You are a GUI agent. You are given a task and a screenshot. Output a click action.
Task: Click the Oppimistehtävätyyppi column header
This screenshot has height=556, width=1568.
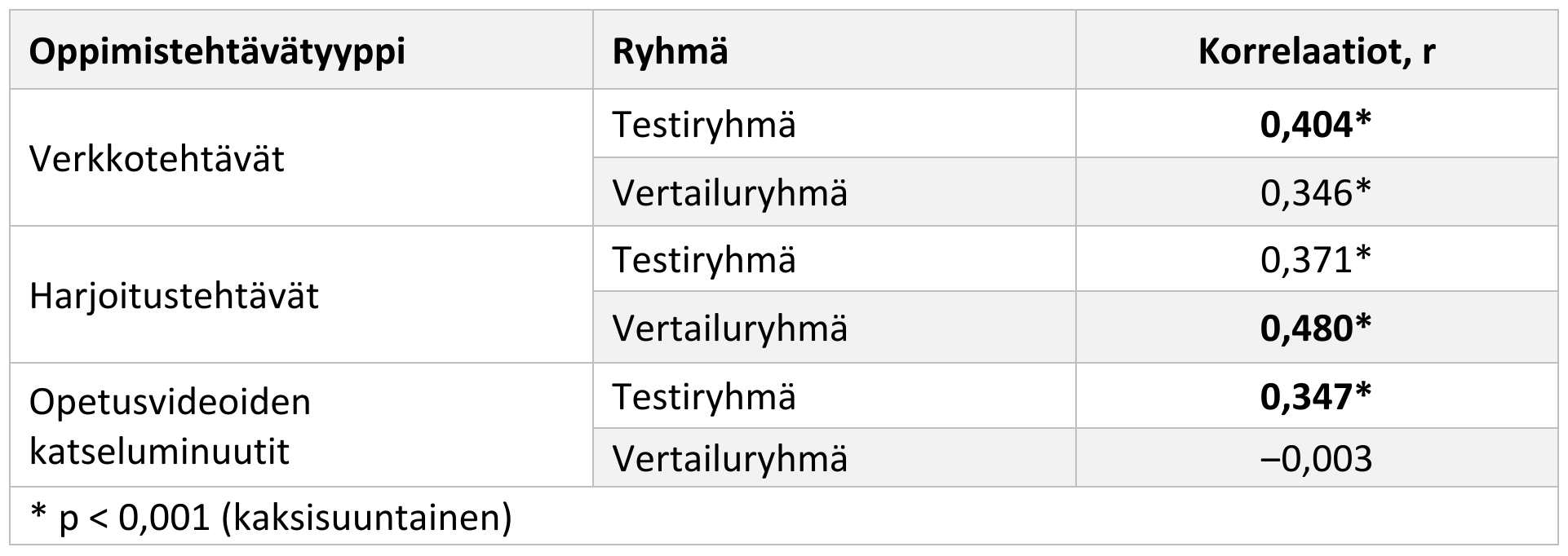(217, 53)
